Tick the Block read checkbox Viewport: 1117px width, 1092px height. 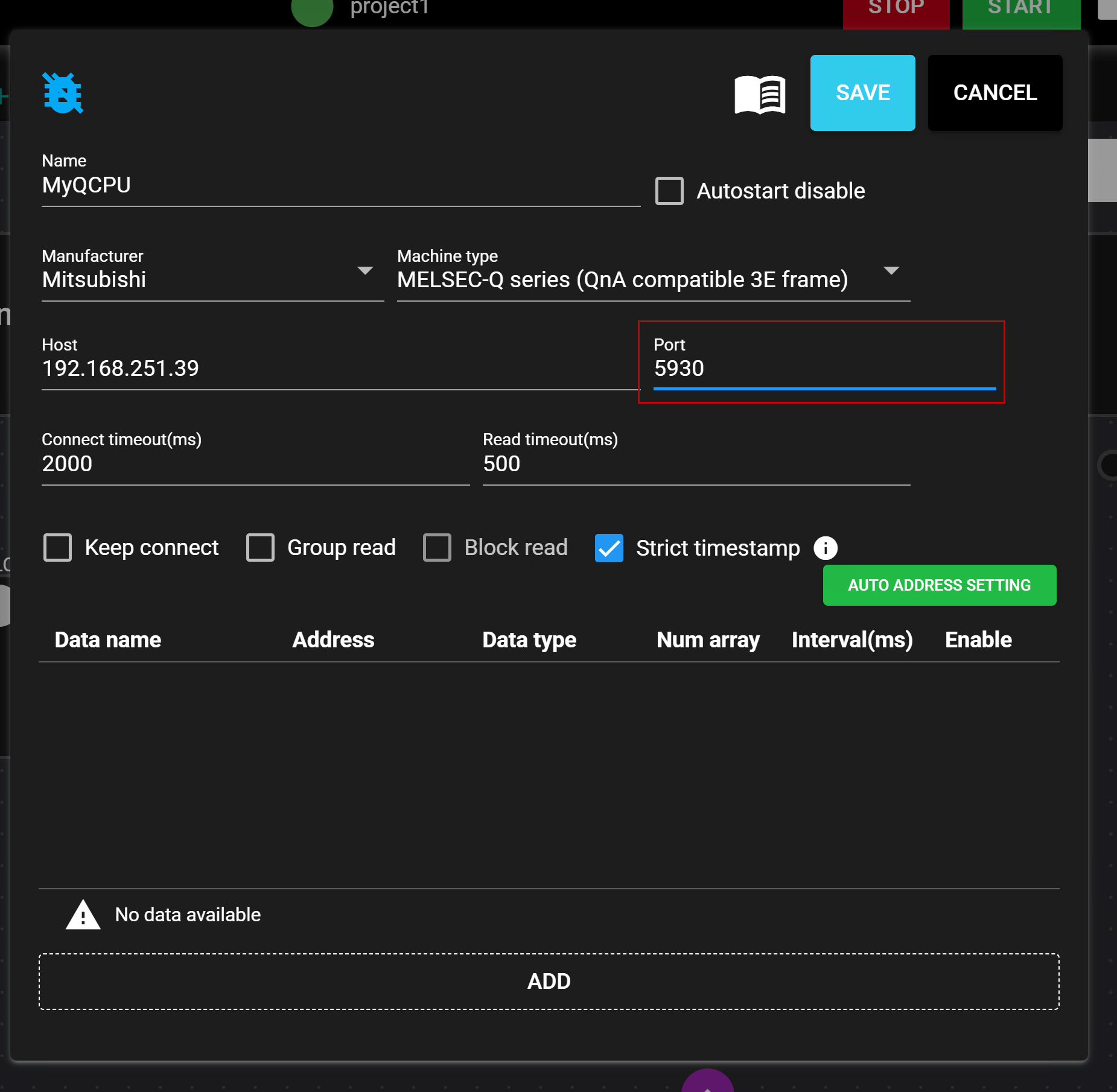pos(437,548)
